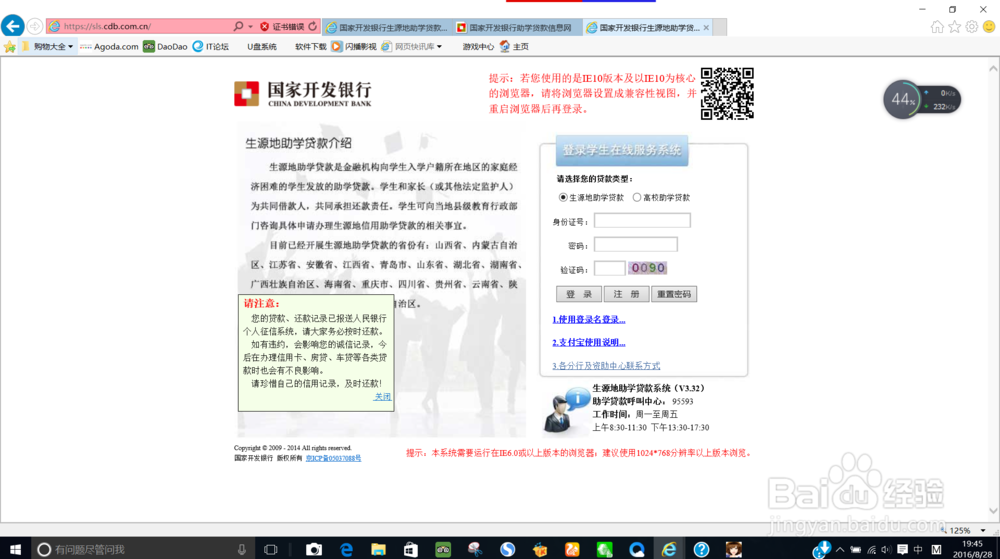
Task: Switch to first 国家开发银行生源地助学贷款 tab
Action: [387, 27]
